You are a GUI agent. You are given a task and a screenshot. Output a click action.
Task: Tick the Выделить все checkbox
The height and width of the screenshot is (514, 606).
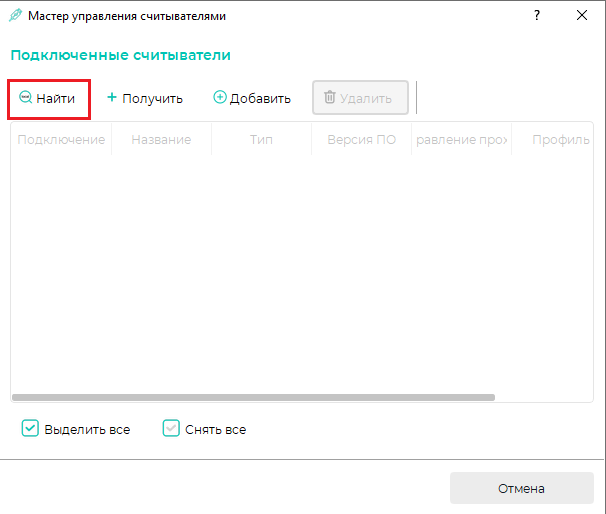pyautogui.click(x=30, y=428)
